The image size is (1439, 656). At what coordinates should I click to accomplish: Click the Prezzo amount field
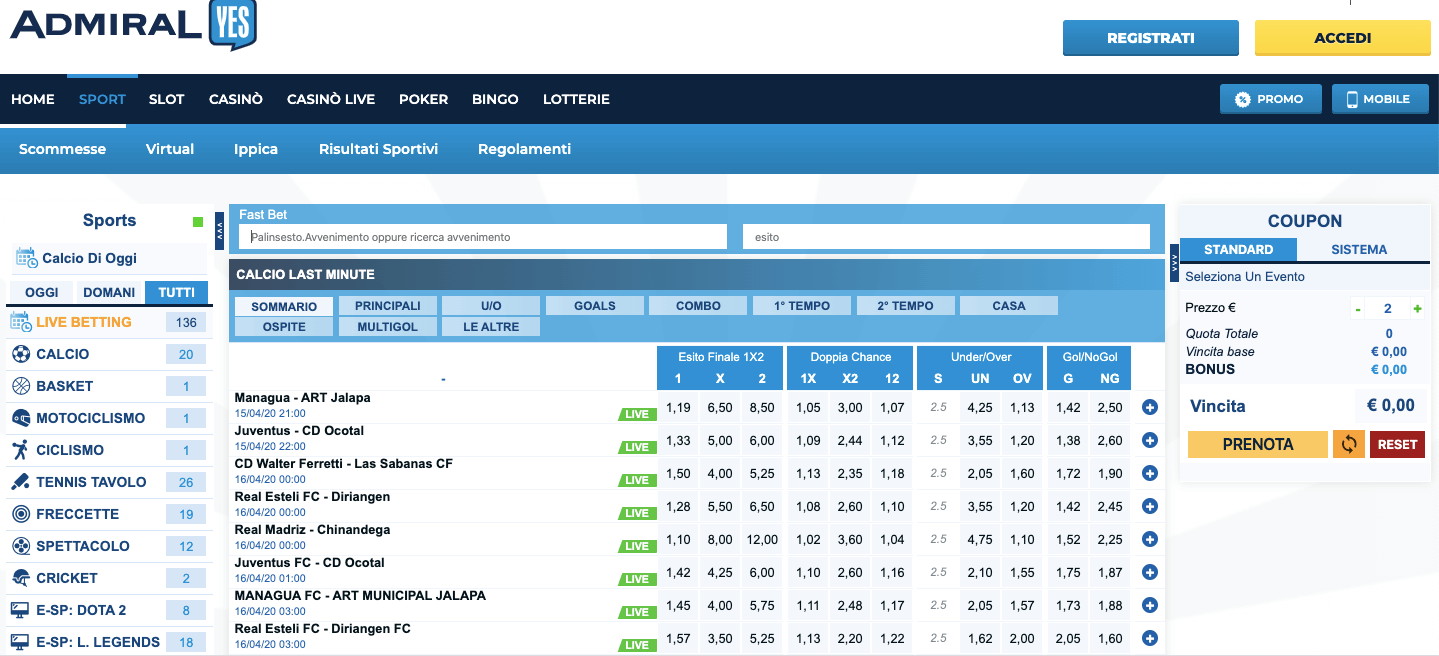(1388, 309)
